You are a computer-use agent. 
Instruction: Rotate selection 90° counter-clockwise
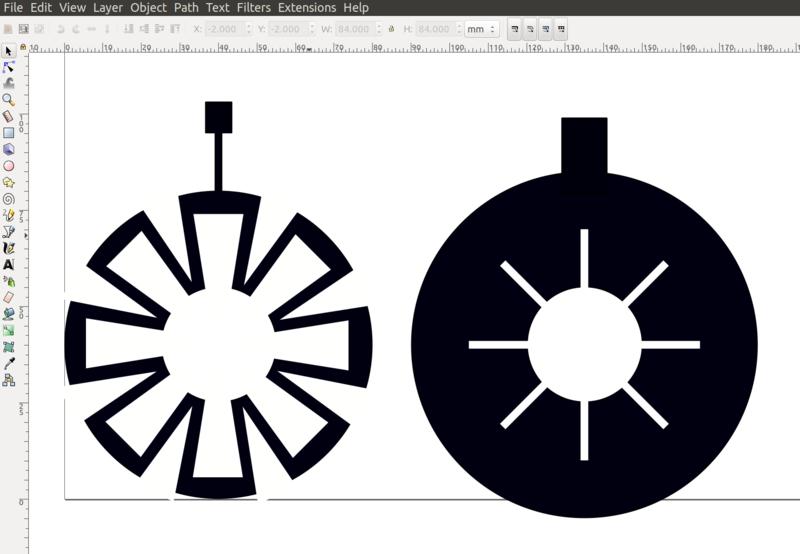61,29
